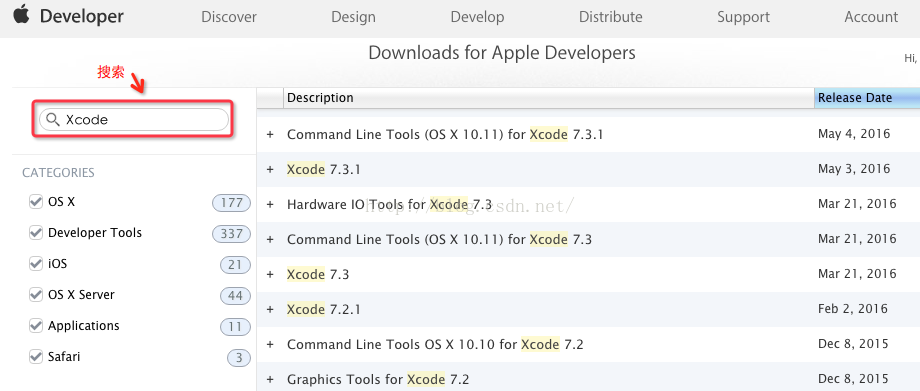
Task: Sort by the Description column header
Action: pos(549,98)
